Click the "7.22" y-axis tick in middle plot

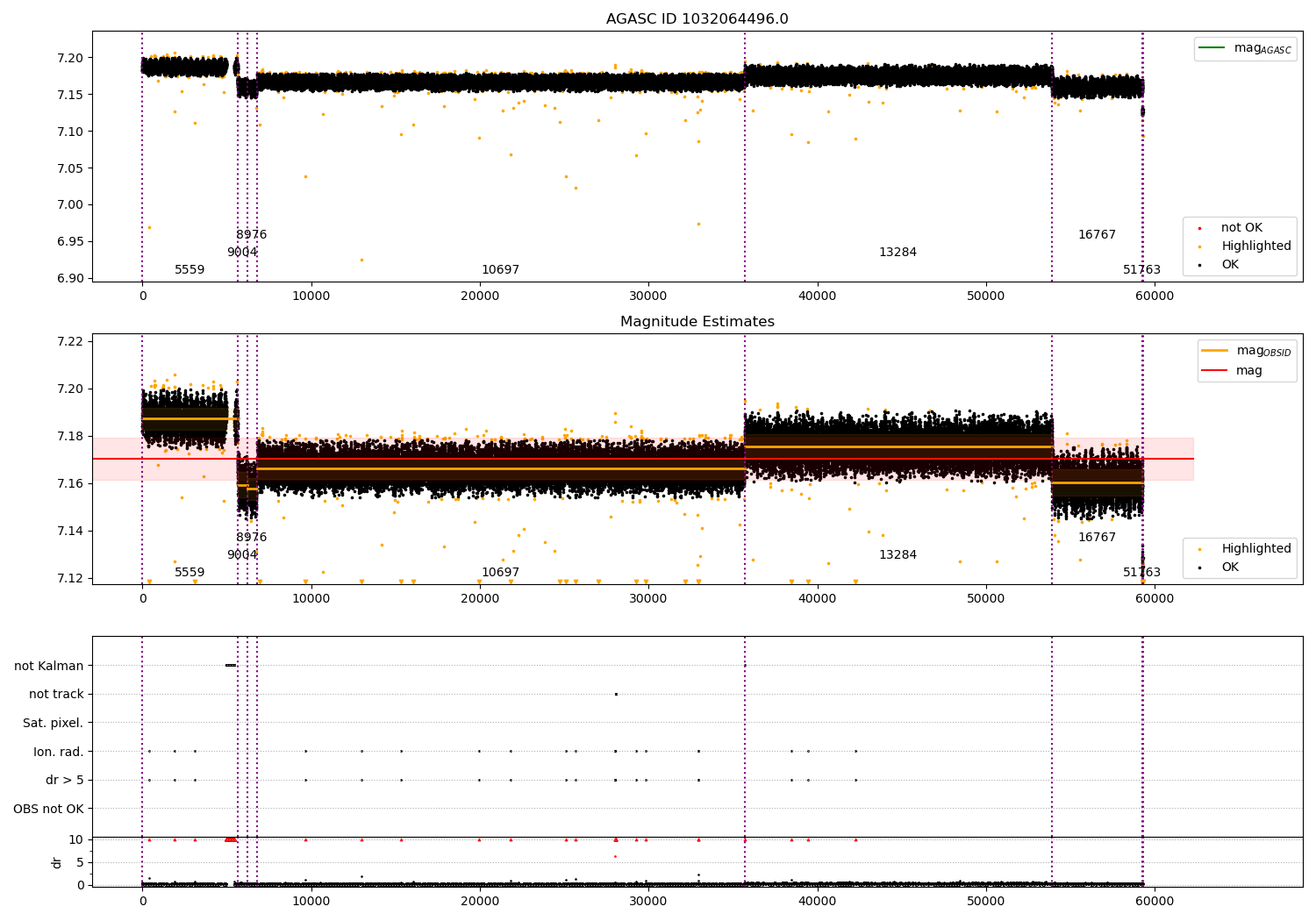pos(71,341)
